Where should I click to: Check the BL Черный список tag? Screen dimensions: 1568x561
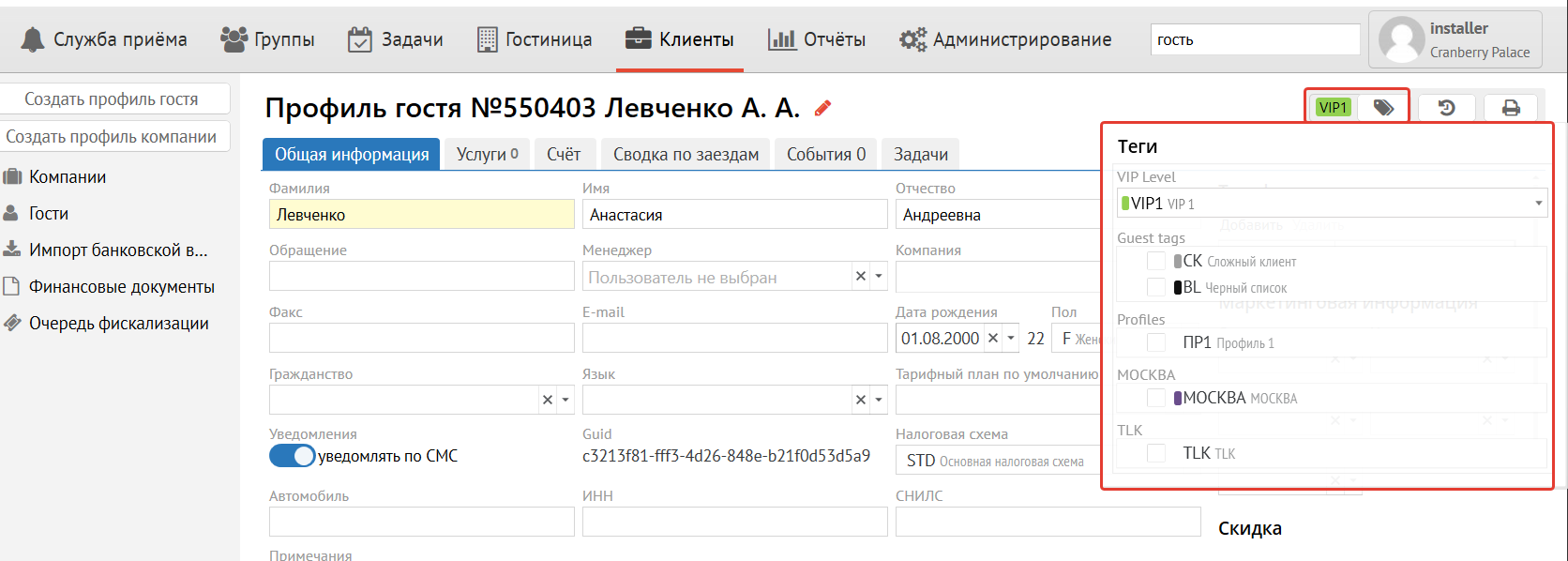click(x=1156, y=287)
